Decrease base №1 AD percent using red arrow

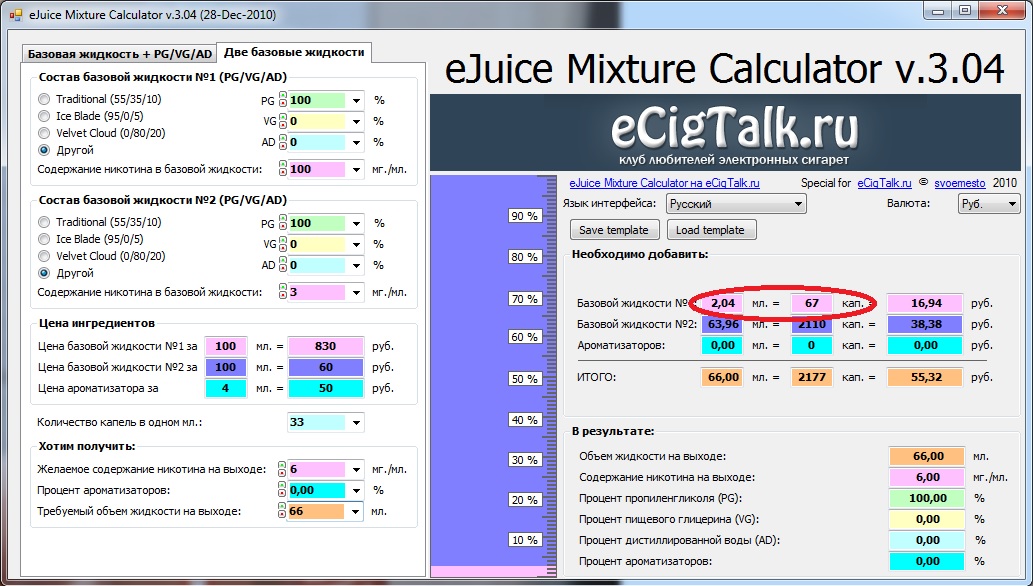pos(283,146)
